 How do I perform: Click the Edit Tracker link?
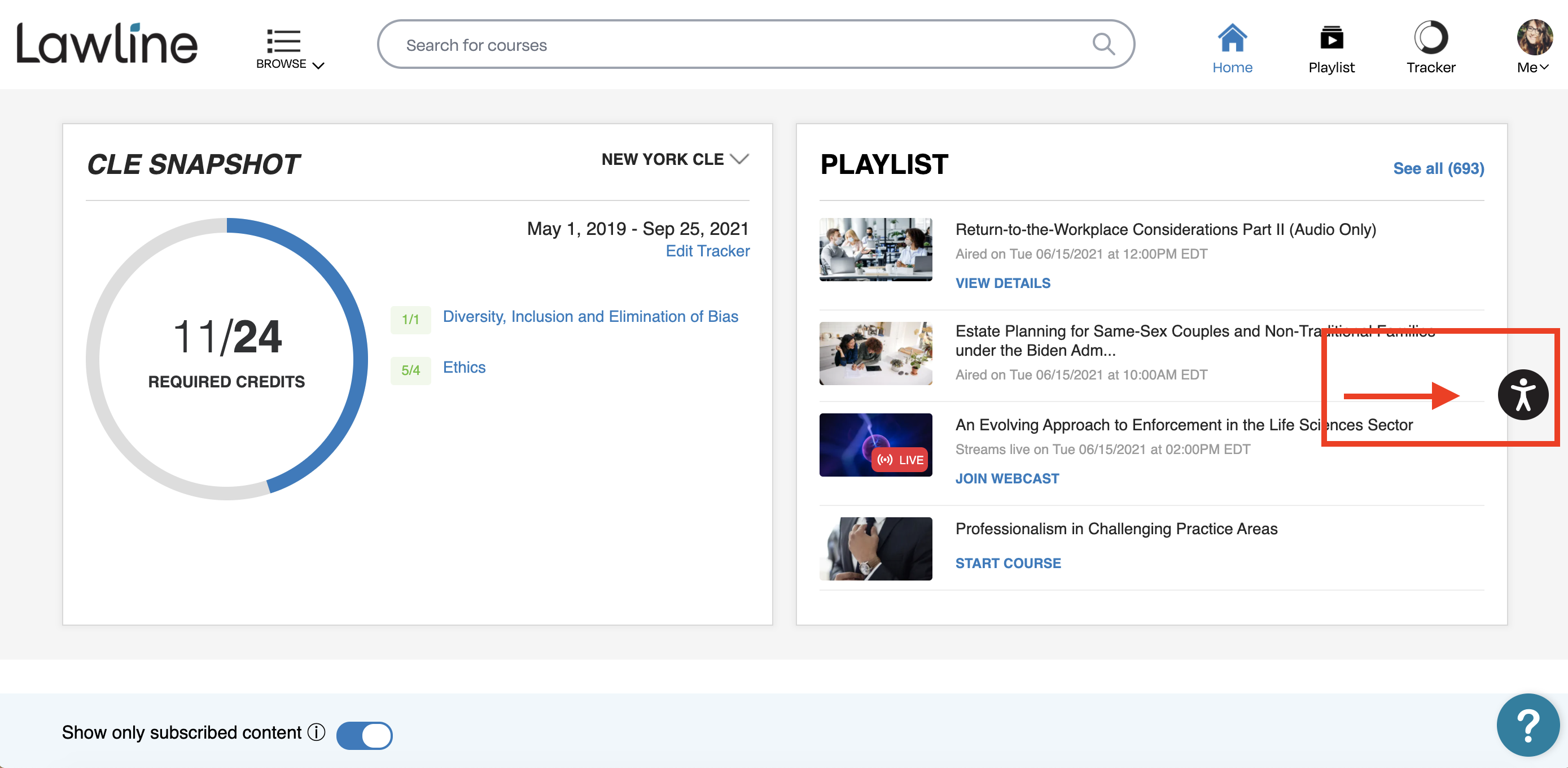point(707,251)
